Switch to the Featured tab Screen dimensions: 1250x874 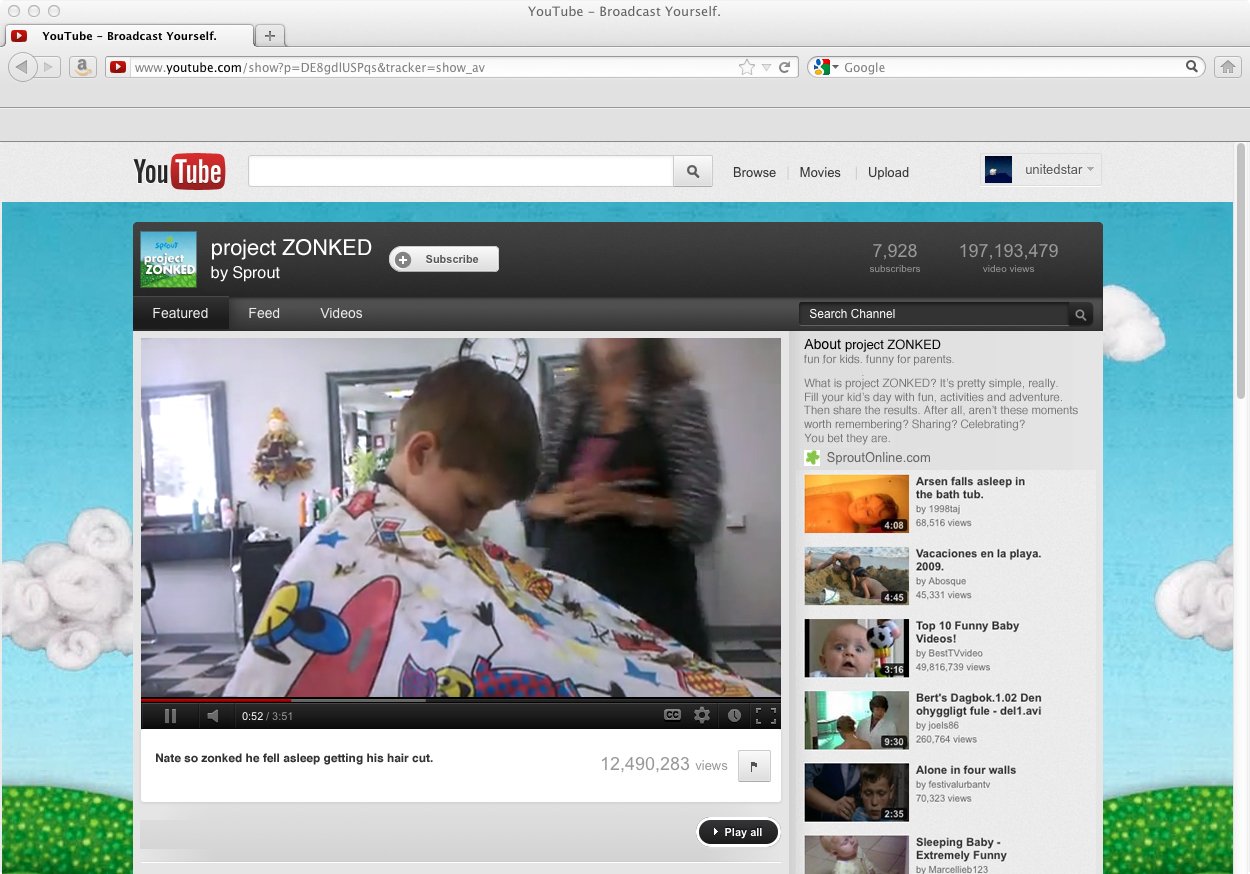click(180, 313)
